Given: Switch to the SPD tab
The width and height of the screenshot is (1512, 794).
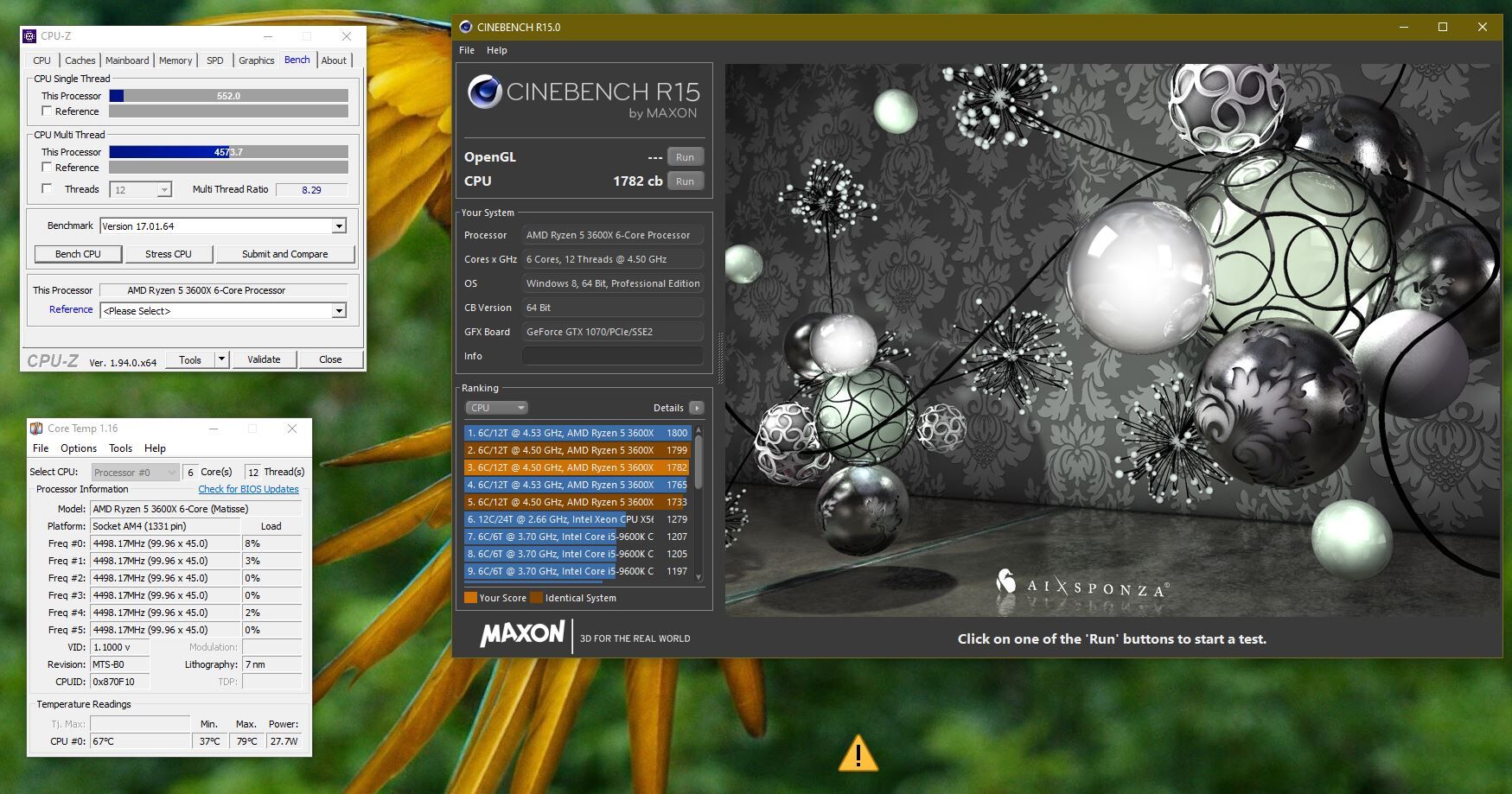Looking at the screenshot, I should coord(215,60).
